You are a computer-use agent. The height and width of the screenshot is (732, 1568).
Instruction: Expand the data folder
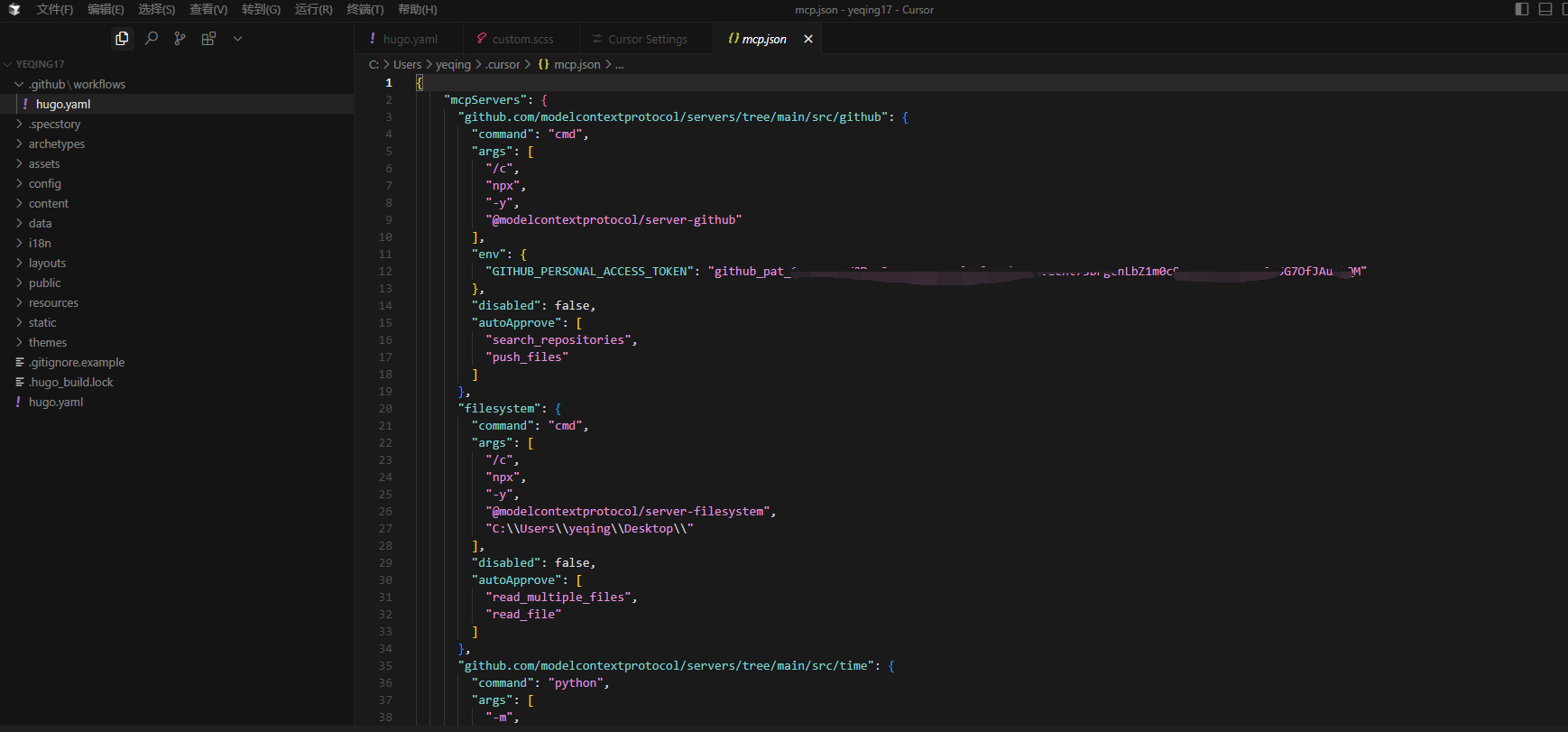177,223
